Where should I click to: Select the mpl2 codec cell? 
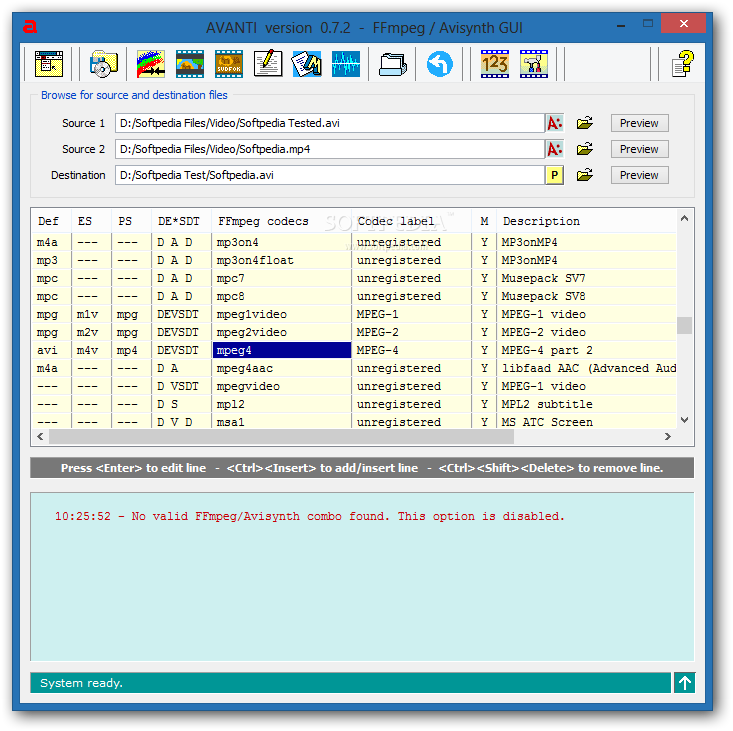tap(282, 404)
